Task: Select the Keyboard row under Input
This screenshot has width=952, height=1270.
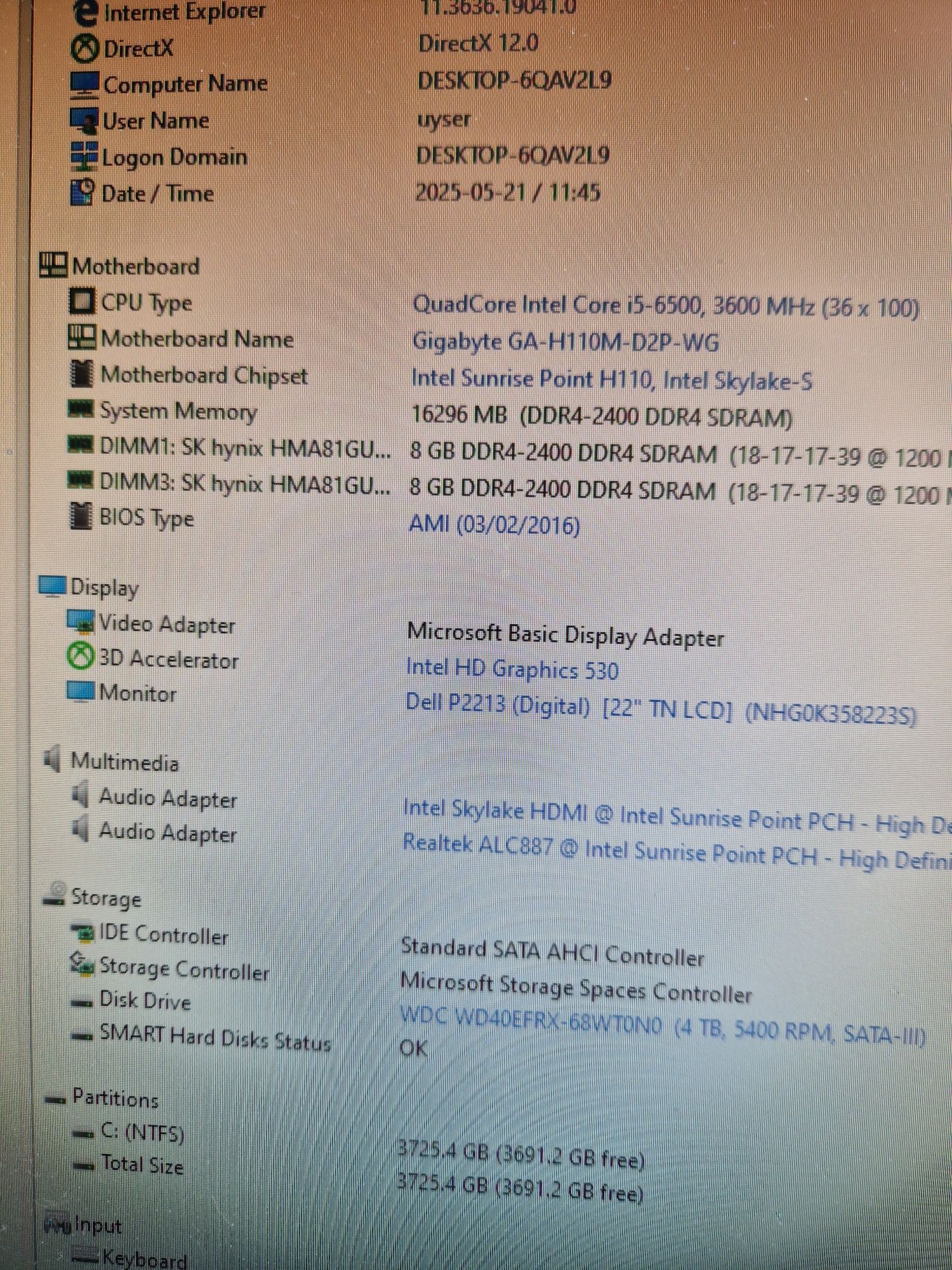Action: pyautogui.click(x=144, y=1258)
